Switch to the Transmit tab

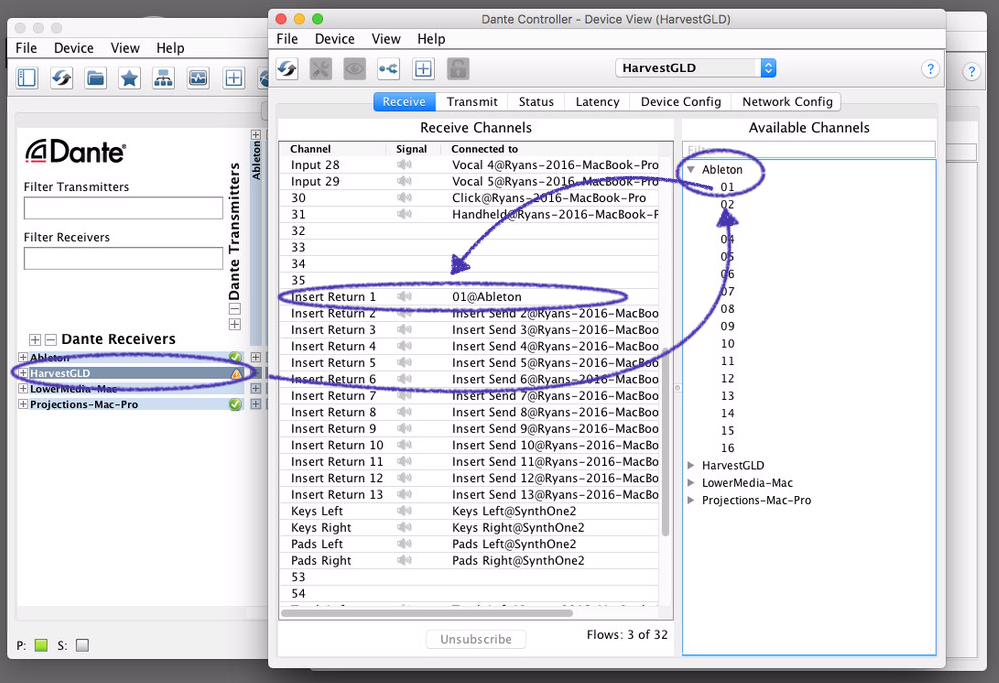click(472, 102)
